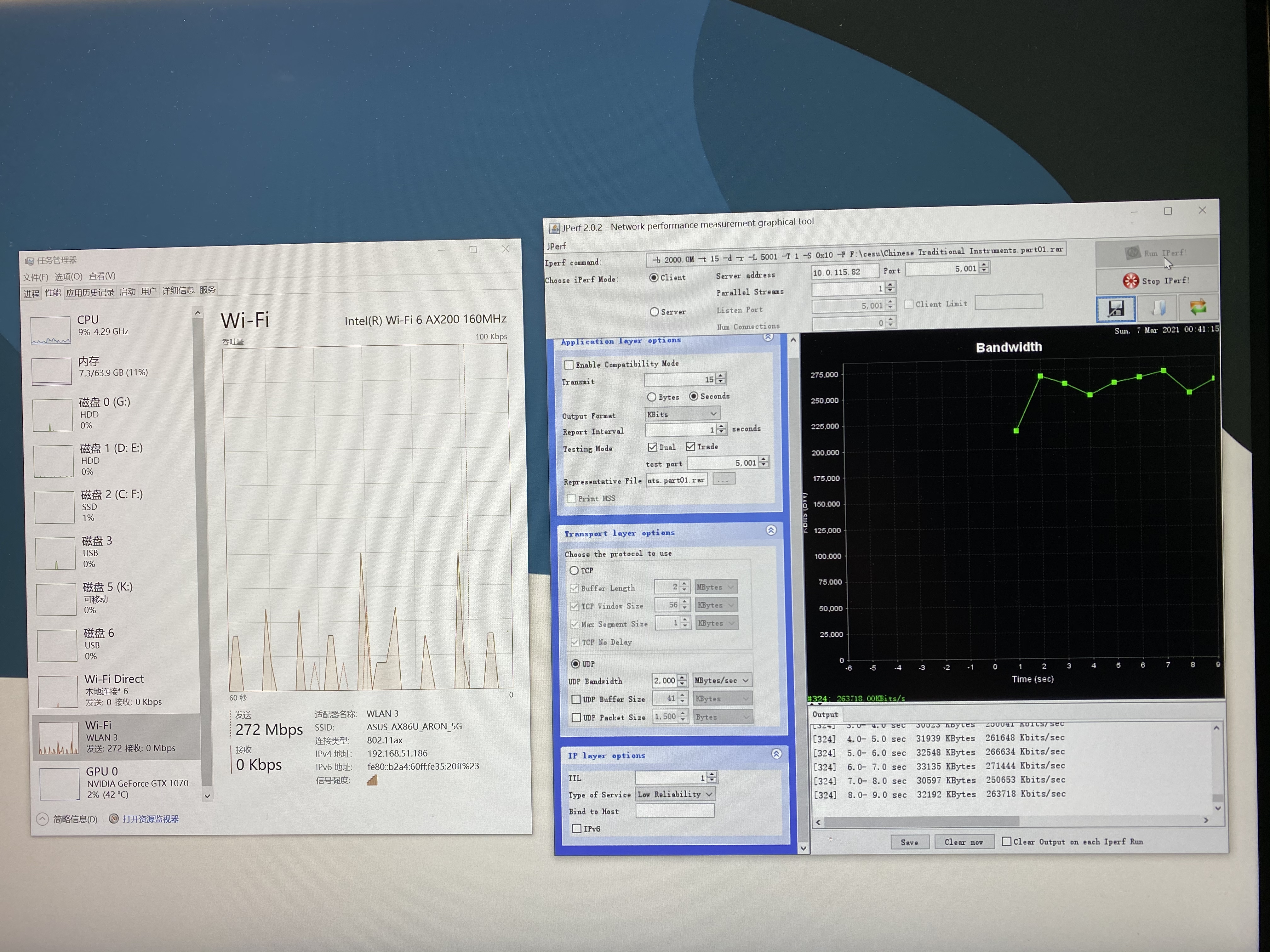This screenshot has height=952, width=1270.
Task: Open 打开资源监视器 link
Action: click(151, 819)
